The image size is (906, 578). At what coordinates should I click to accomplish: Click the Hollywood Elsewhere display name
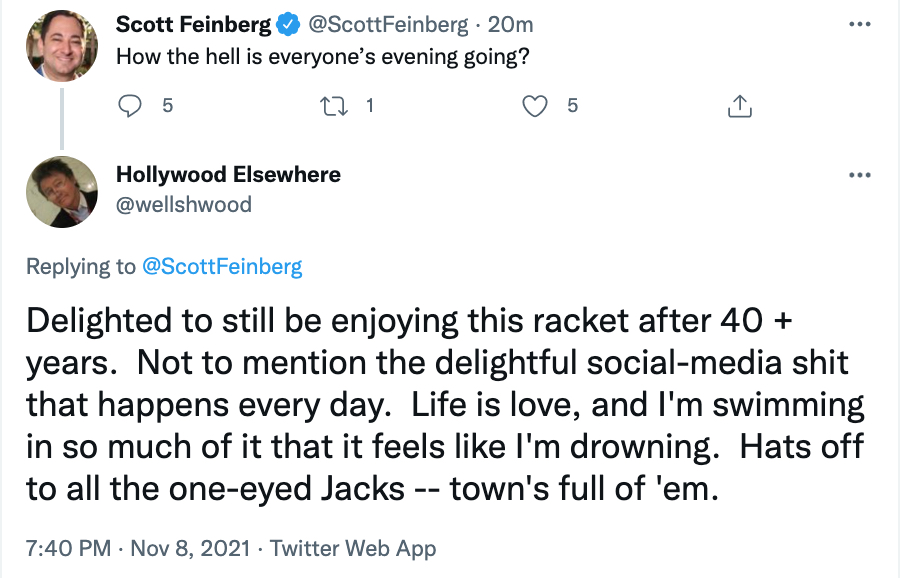coord(228,174)
